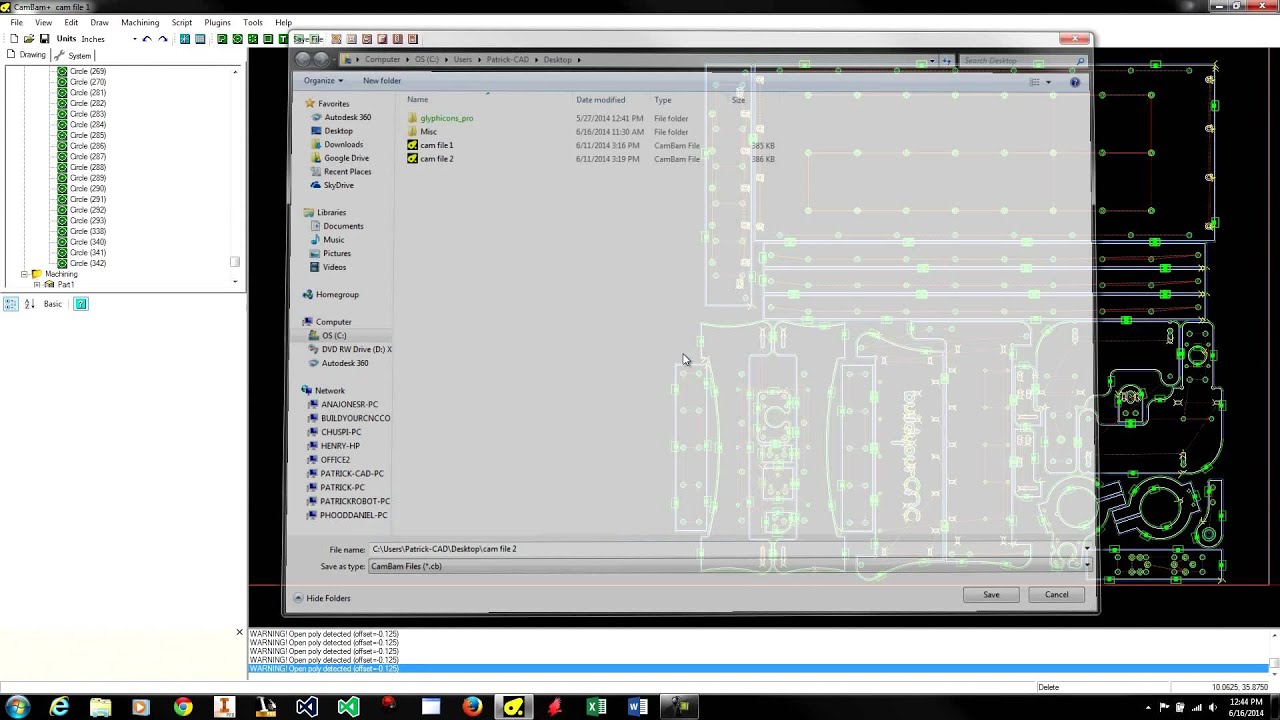The width and height of the screenshot is (1280, 720).
Task: Click the Open file folder icon in CamBam toolbar
Action: click(29, 39)
